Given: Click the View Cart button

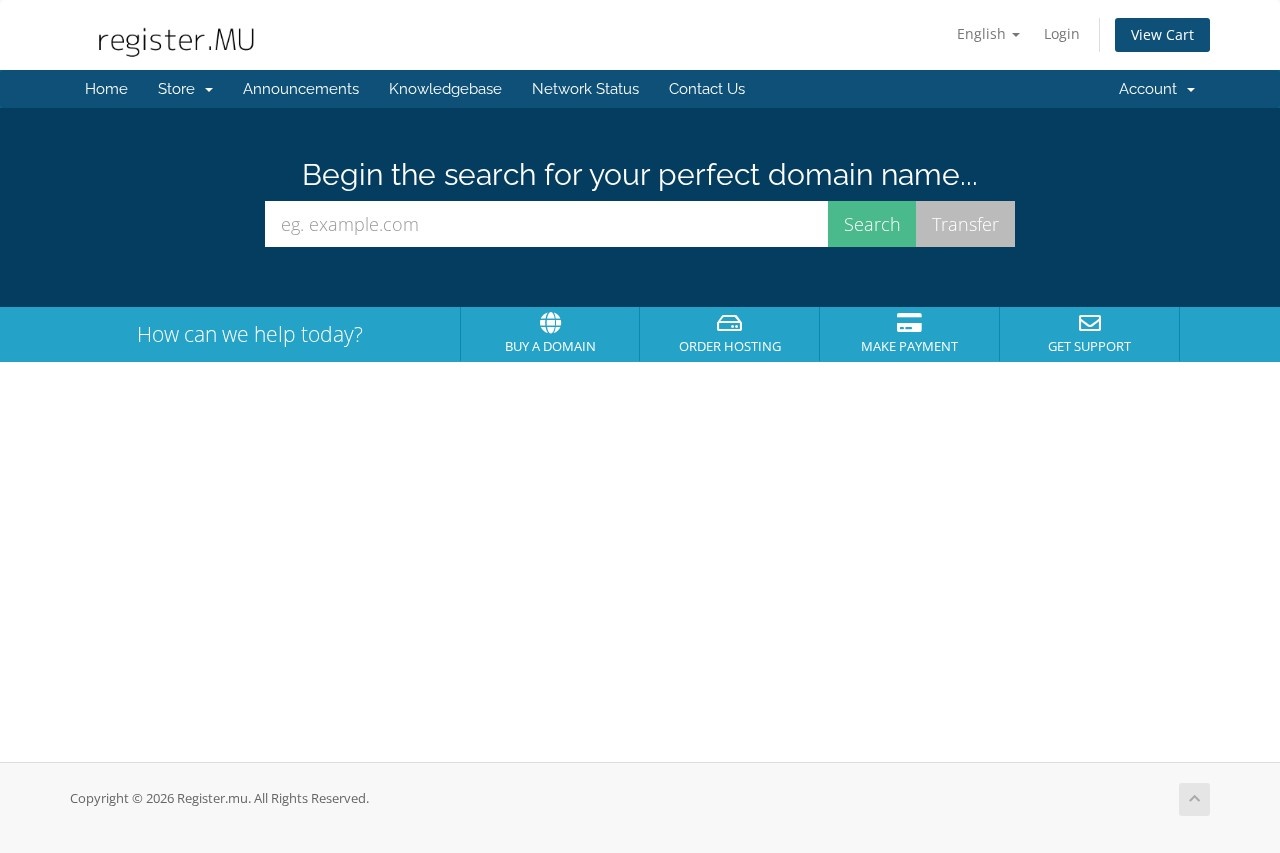Looking at the screenshot, I should point(1162,34).
